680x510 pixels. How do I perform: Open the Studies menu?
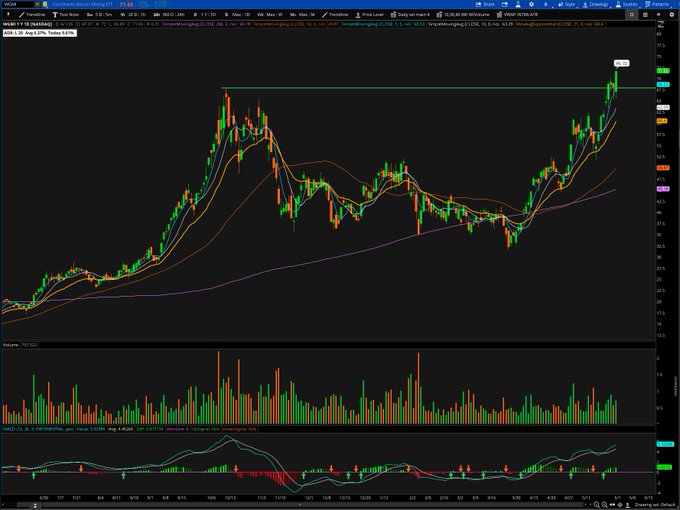coord(627,4)
